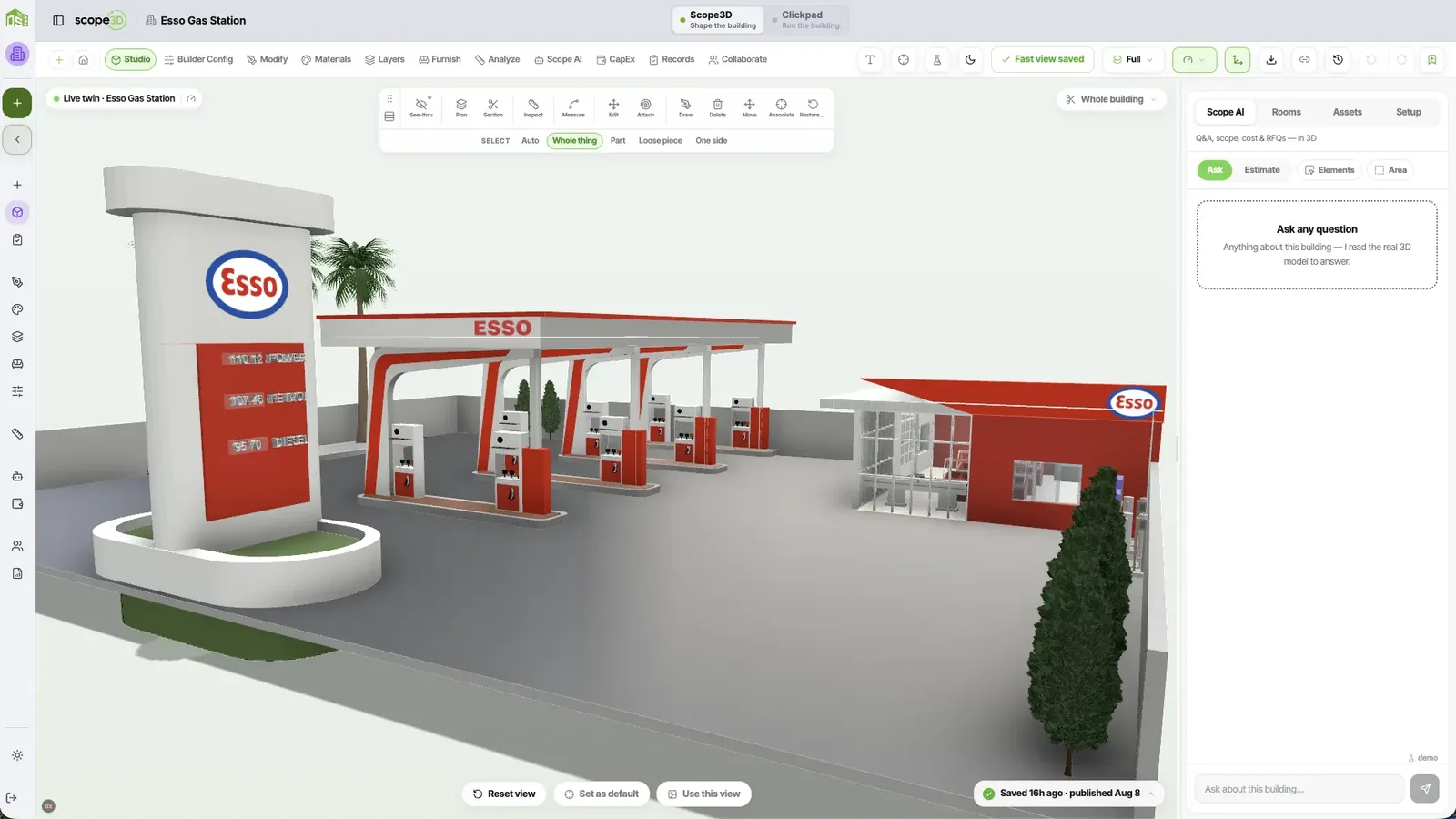1456x819 pixels.
Task: Activate the Draw pen tool
Action: point(685,107)
